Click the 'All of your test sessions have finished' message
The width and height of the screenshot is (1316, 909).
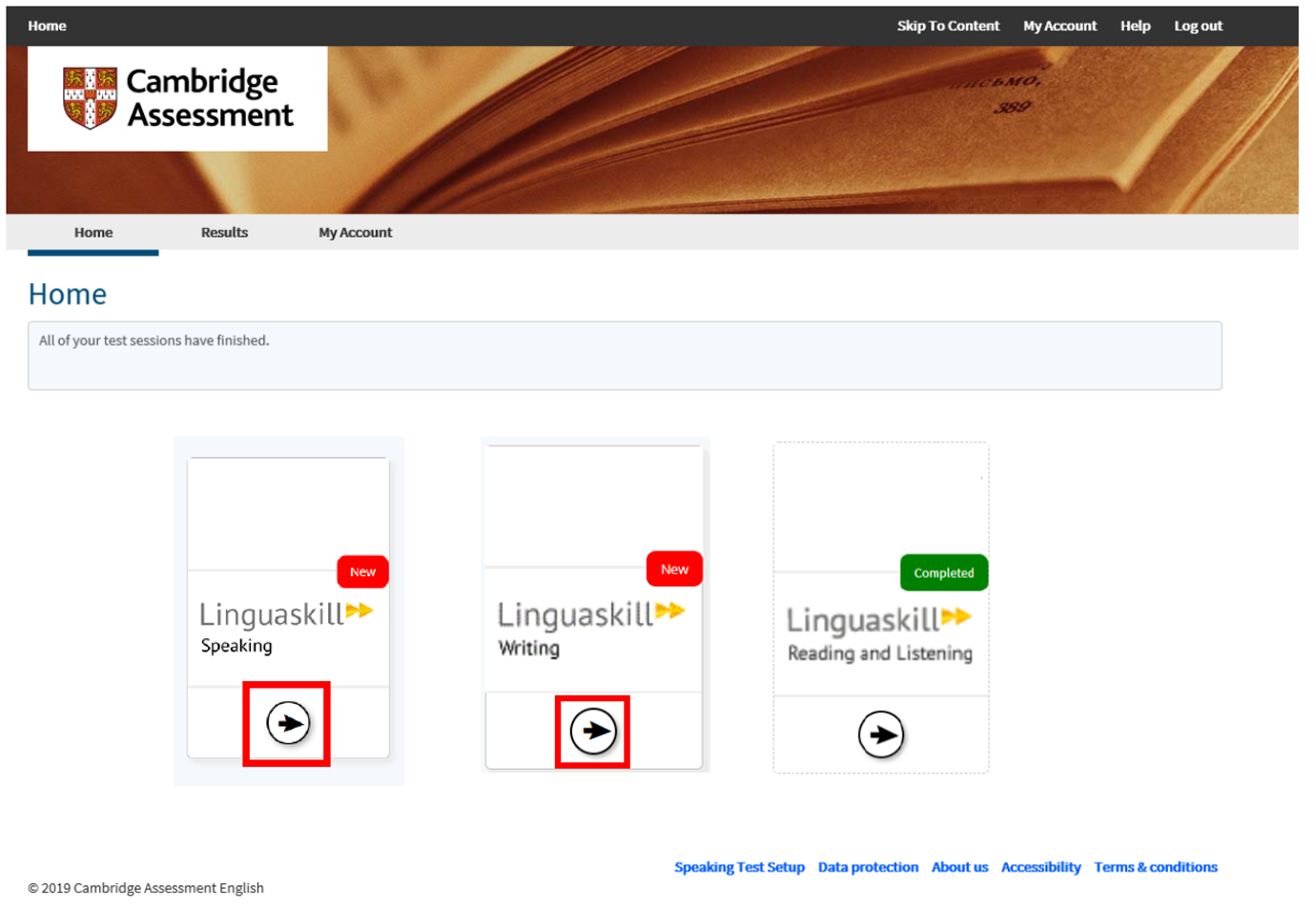coord(154,341)
